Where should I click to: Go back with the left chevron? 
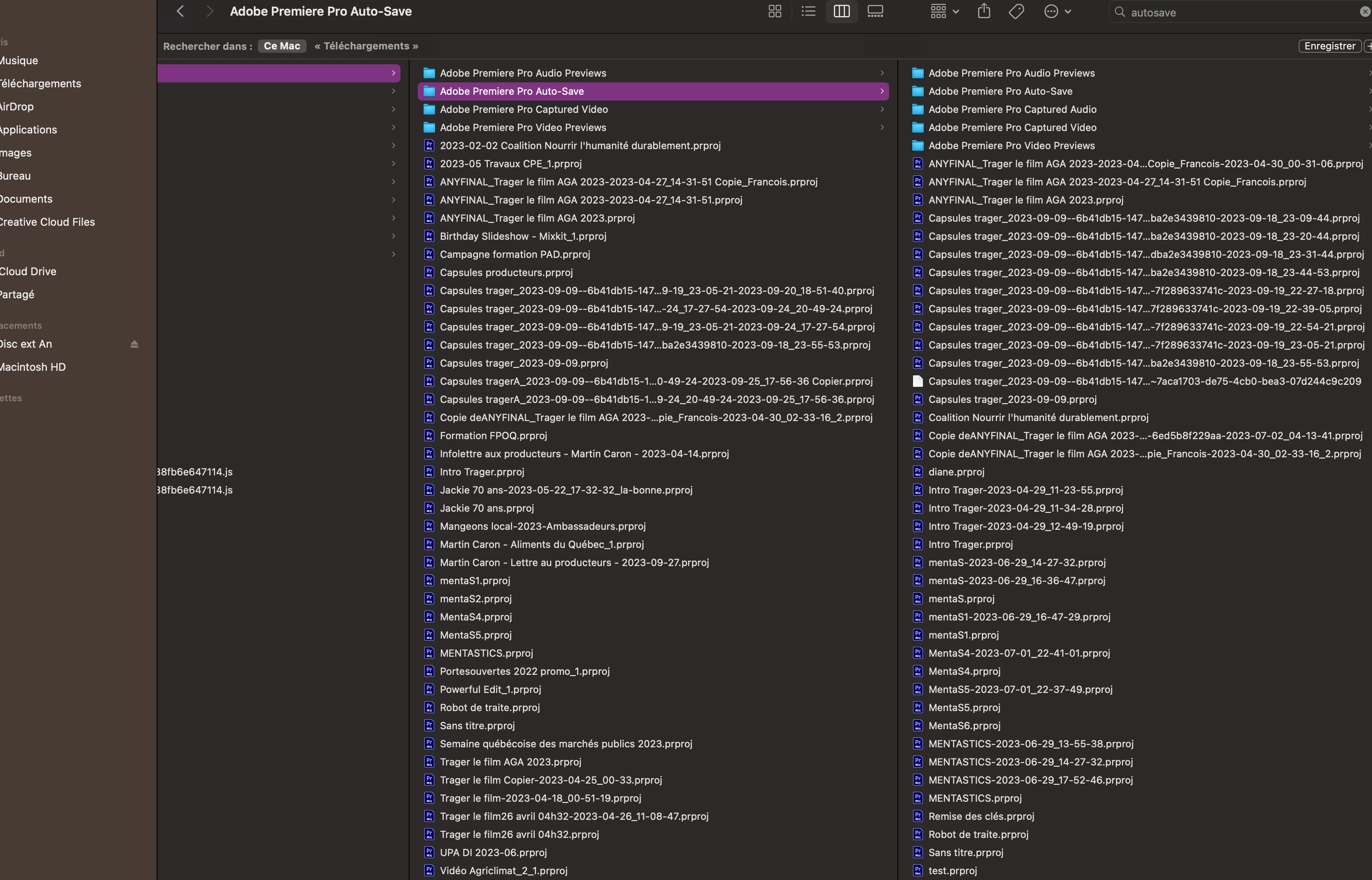180,12
